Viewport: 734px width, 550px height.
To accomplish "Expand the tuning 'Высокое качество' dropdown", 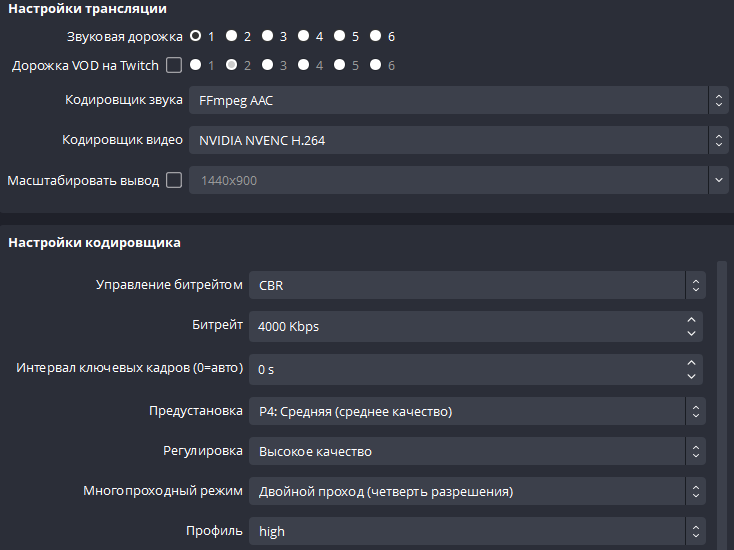I will 475,451.
